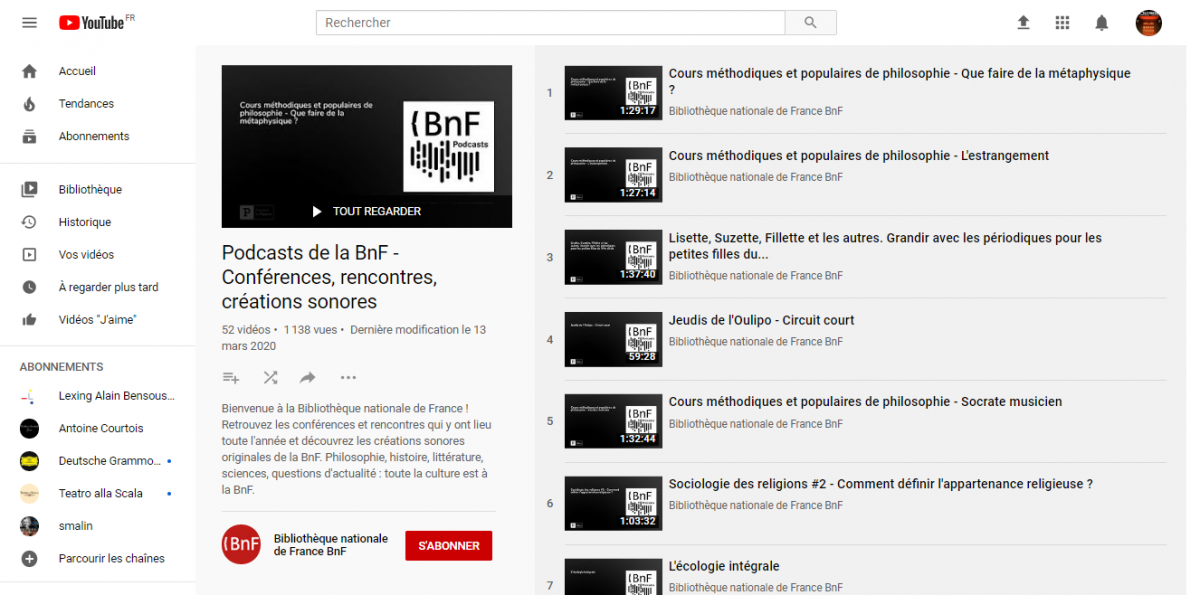The height and width of the screenshot is (595, 1200).
Task: Select Historique in the sidebar
Action: click(85, 222)
